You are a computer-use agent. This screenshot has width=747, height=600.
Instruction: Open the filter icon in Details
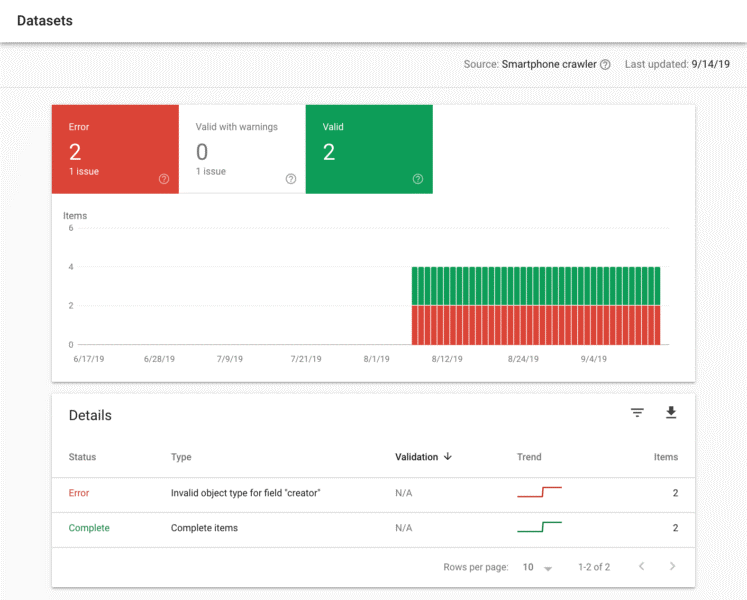coord(637,413)
